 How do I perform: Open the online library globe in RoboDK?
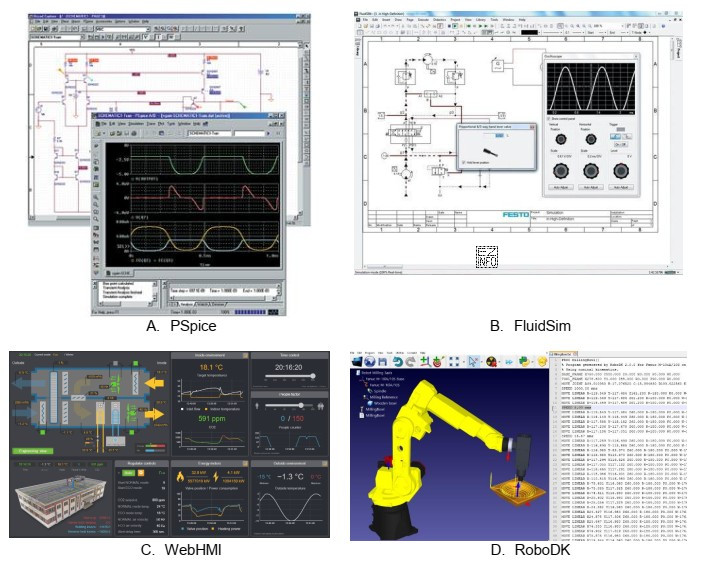370,361
